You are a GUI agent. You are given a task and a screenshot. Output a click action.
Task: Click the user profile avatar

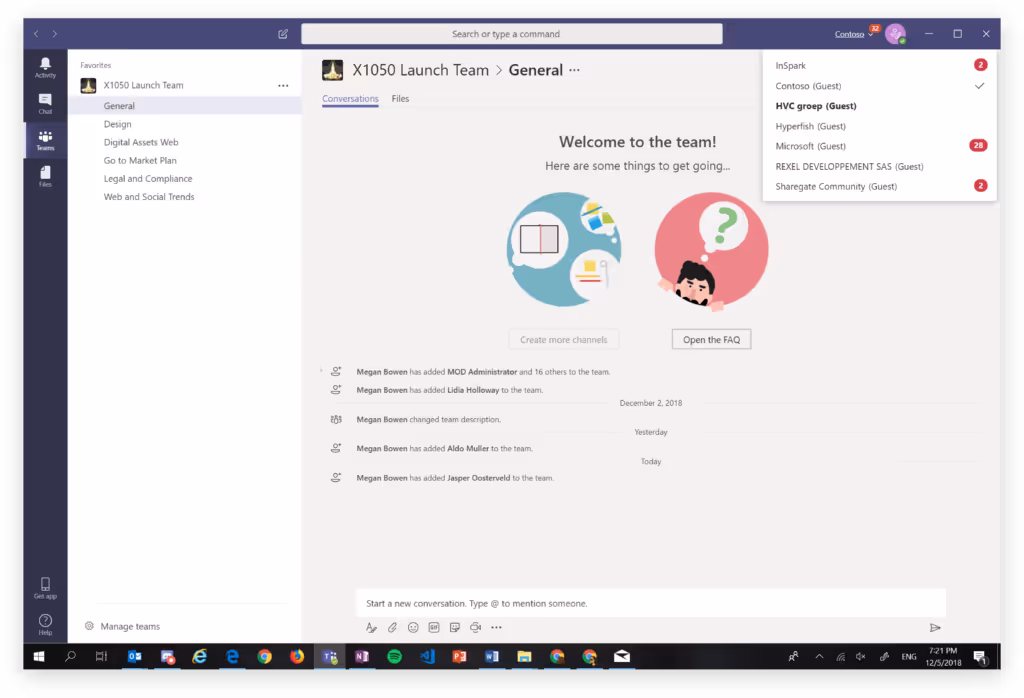pyautogui.click(x=895, y=33)
